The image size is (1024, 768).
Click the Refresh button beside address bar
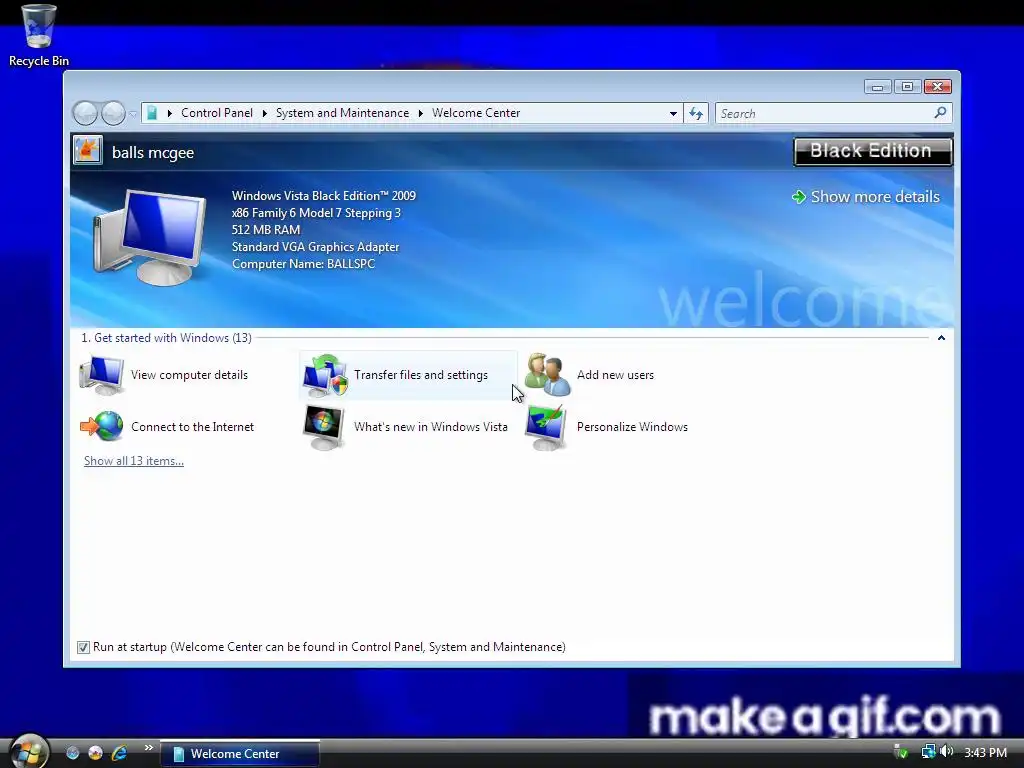pyautogui.click(x=696, y=114)
